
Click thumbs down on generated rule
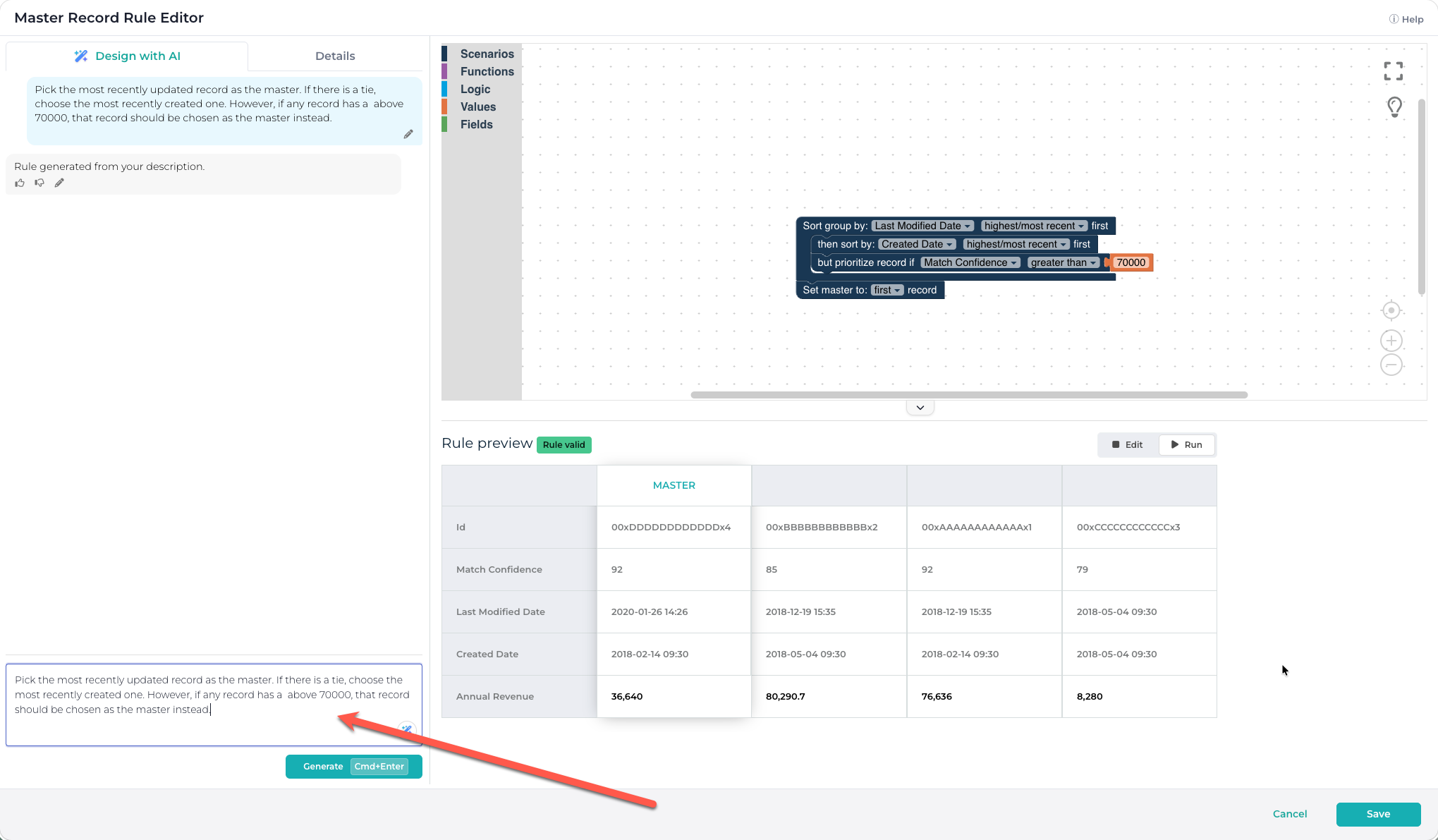[39, 183]
